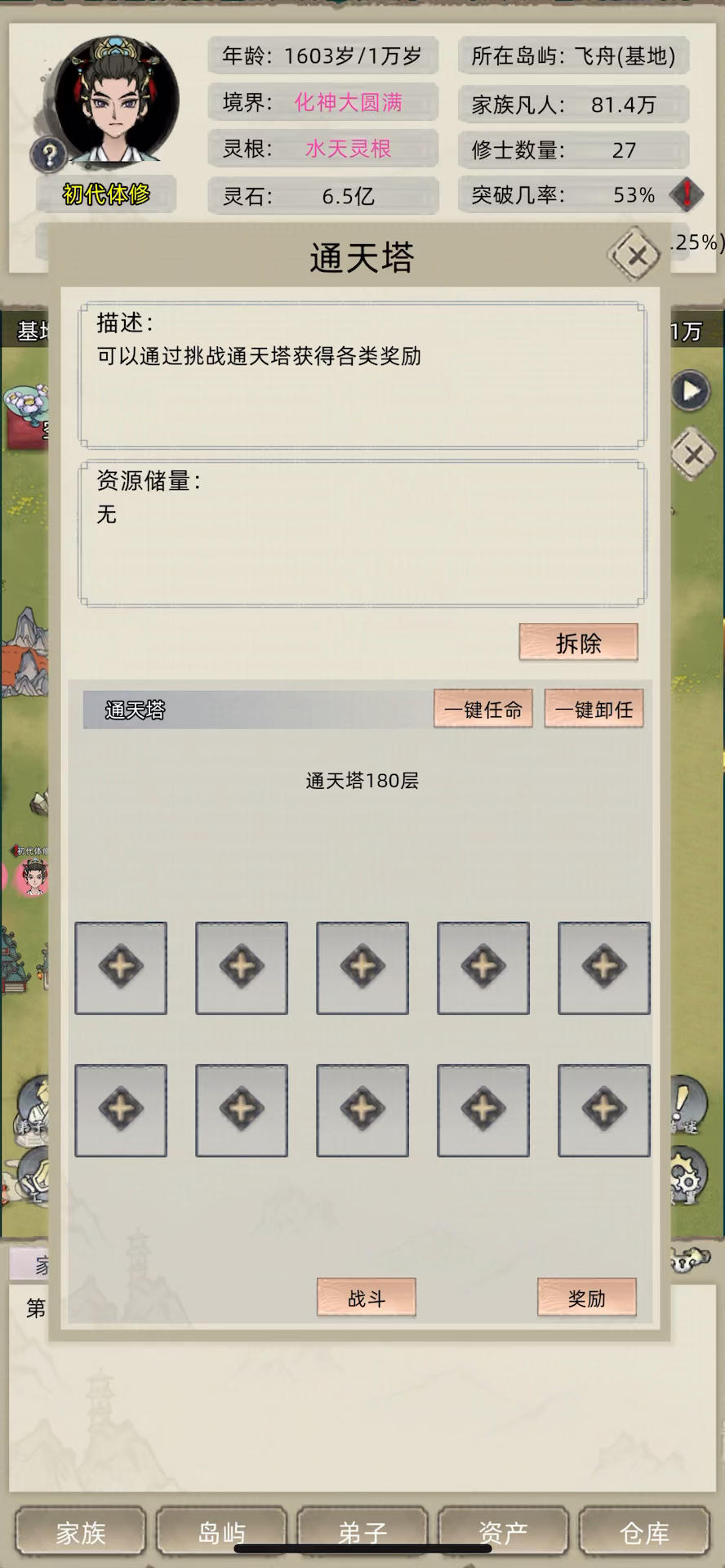Open the 资产 assets tab
Screen dimensions: 725x1568
point(503,1532)
